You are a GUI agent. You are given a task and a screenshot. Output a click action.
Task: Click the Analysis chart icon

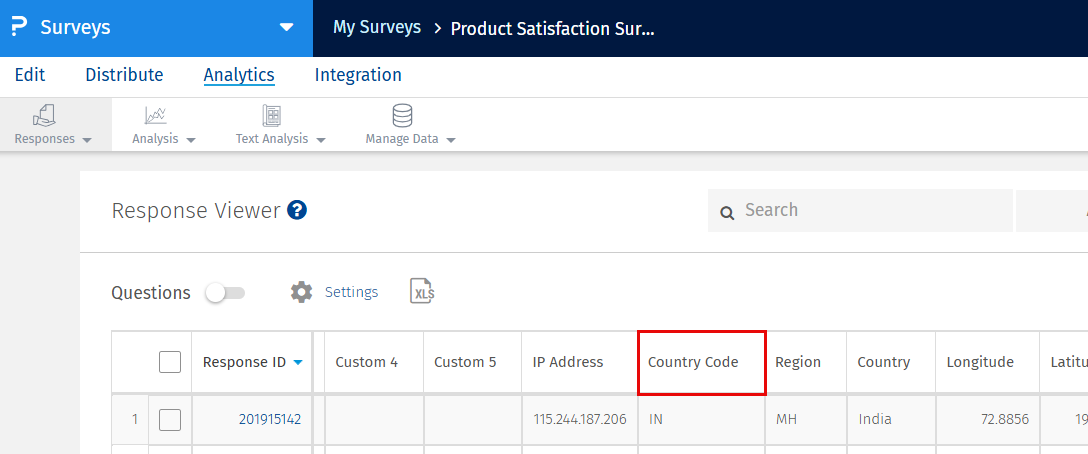(x=155, y=115)
